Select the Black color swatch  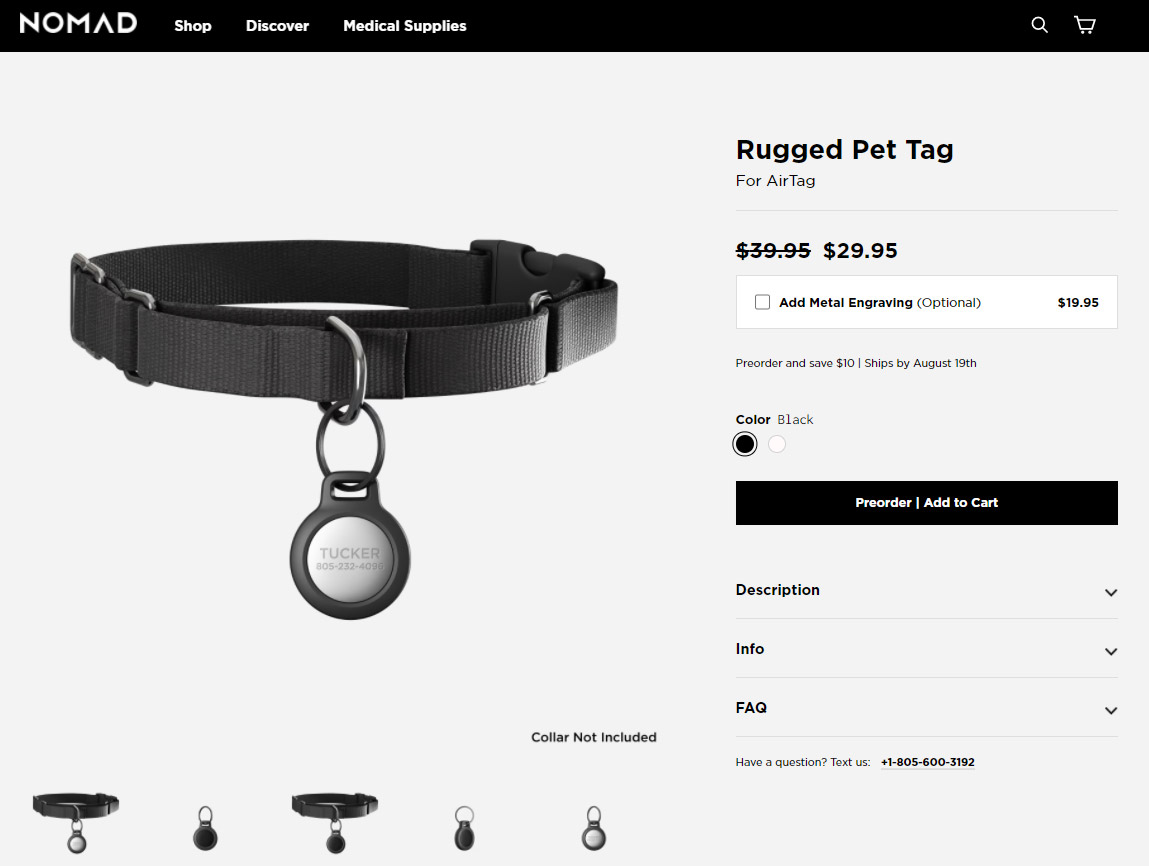[745, 444]
